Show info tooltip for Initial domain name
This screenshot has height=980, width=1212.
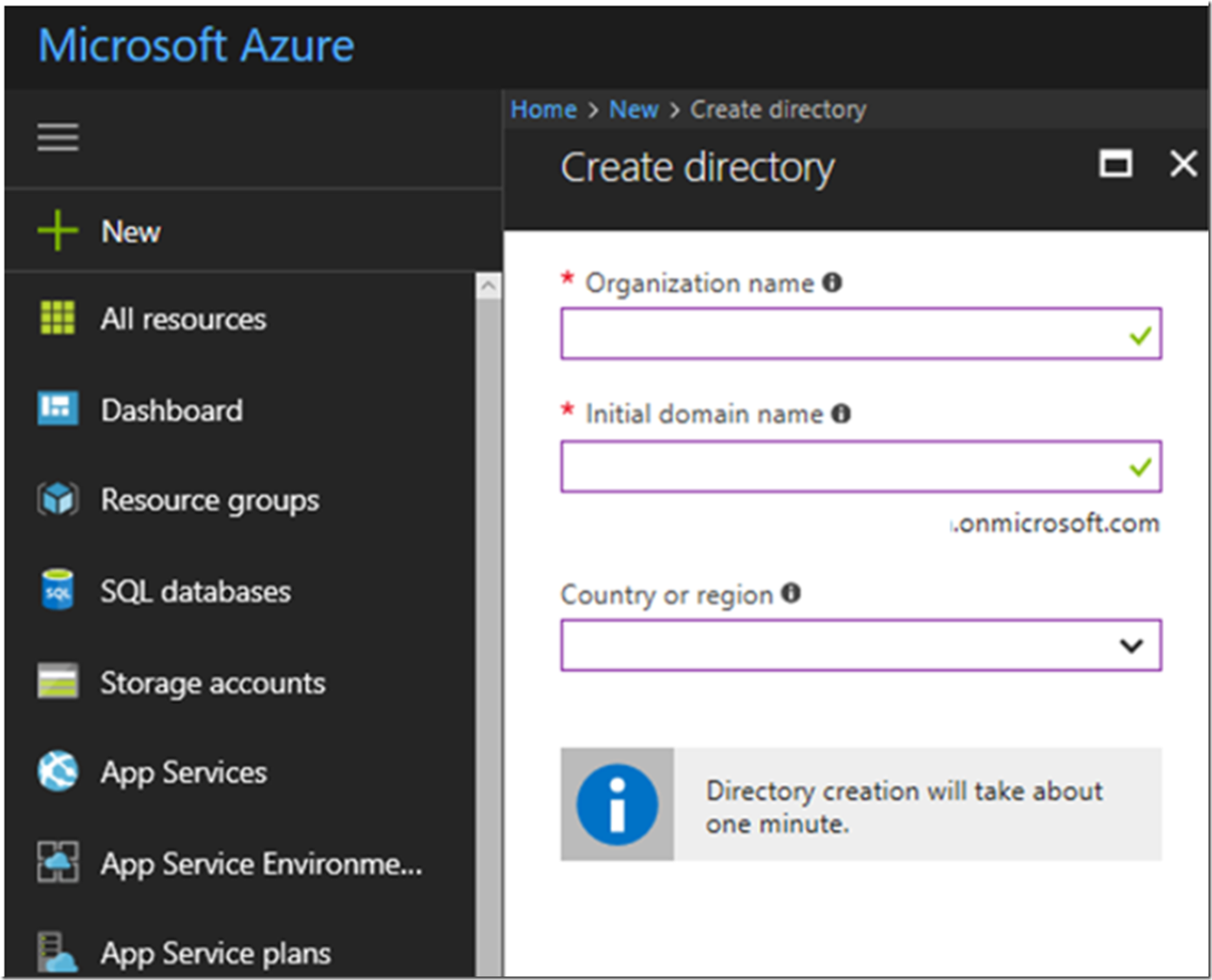pyautogui.click(x=841, y=413)
